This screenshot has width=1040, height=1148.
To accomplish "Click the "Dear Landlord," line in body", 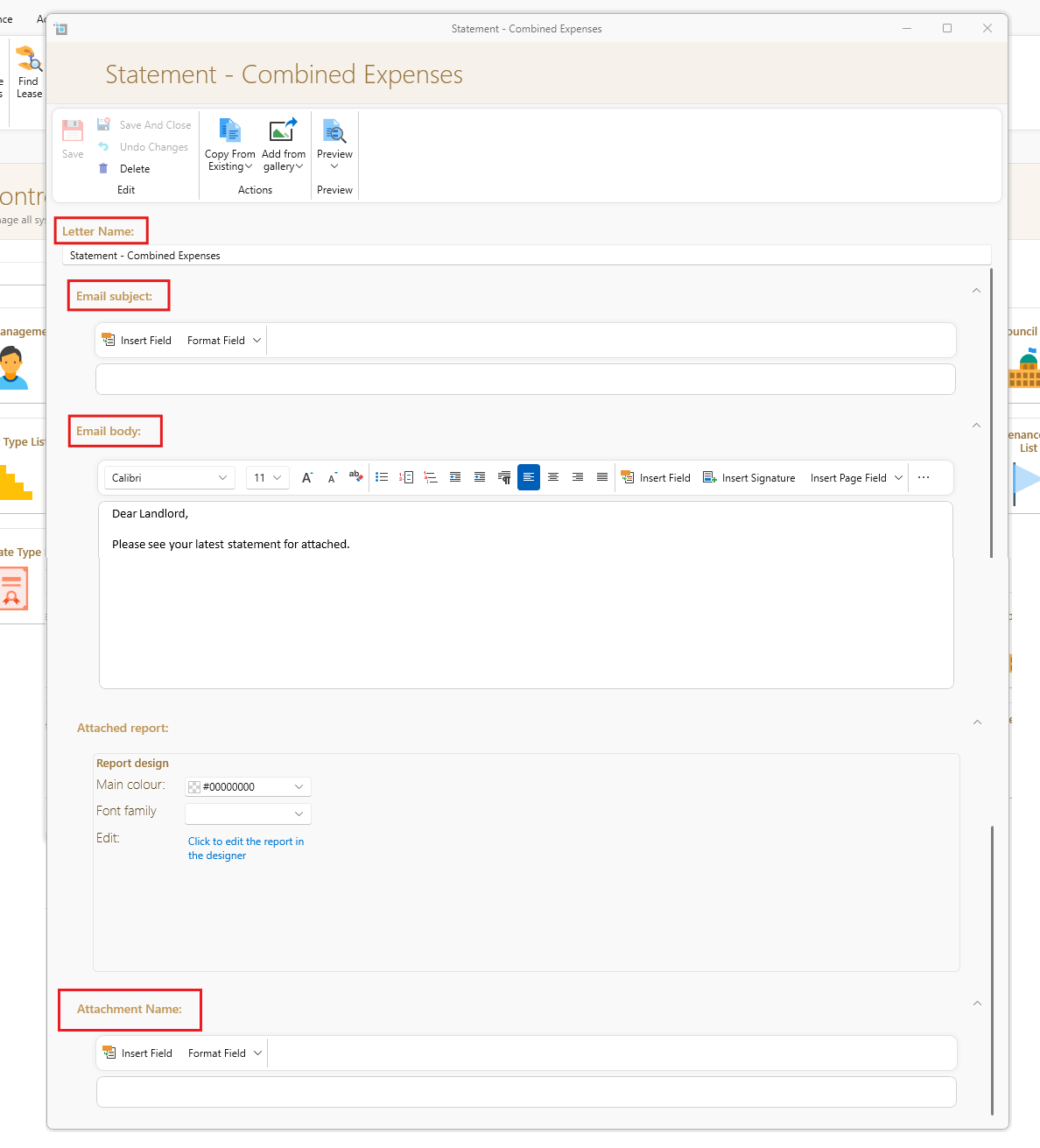I will 150,514.
